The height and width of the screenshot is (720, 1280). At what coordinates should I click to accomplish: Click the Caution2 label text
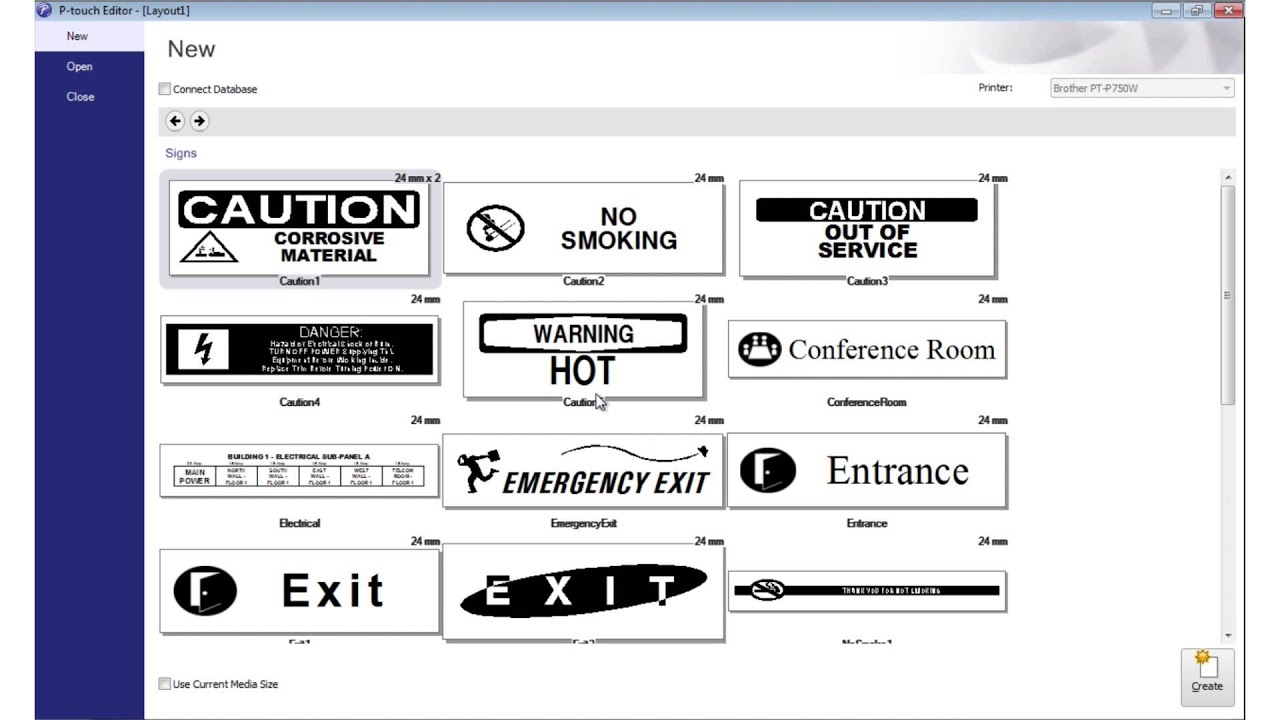pos(583,281)
